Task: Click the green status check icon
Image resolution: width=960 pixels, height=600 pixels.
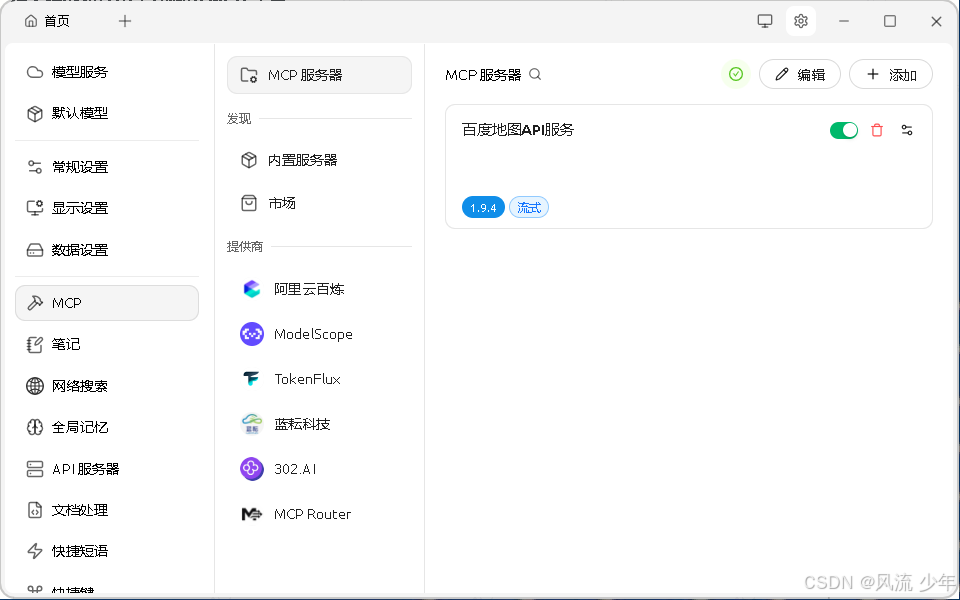Action: point(736,74)
